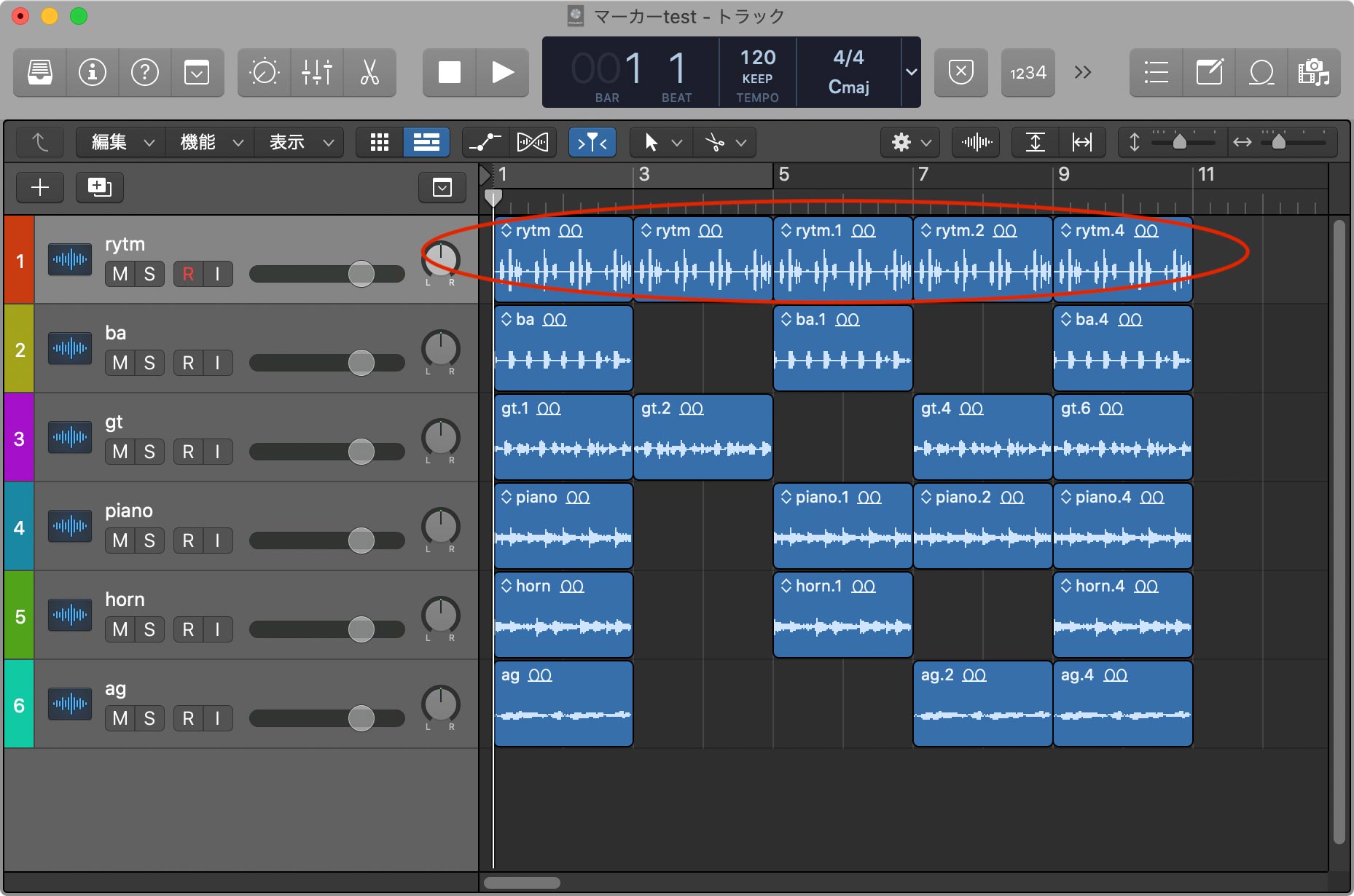Open the 表示 menu
1354x896 pixels.
pyautogui.click(x=300, y=142)
